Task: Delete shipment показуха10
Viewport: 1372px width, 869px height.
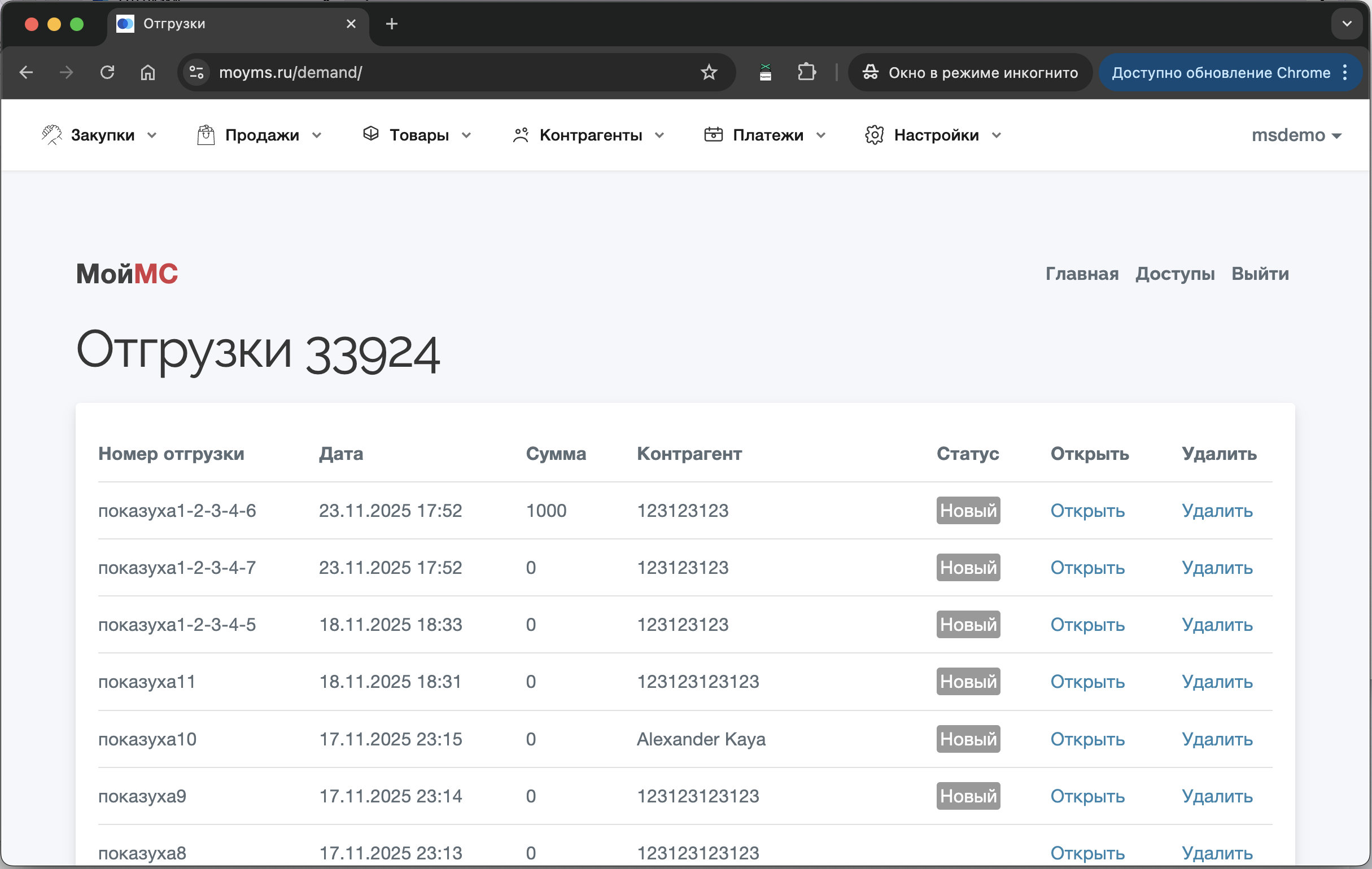Action: click(1217, 739)
